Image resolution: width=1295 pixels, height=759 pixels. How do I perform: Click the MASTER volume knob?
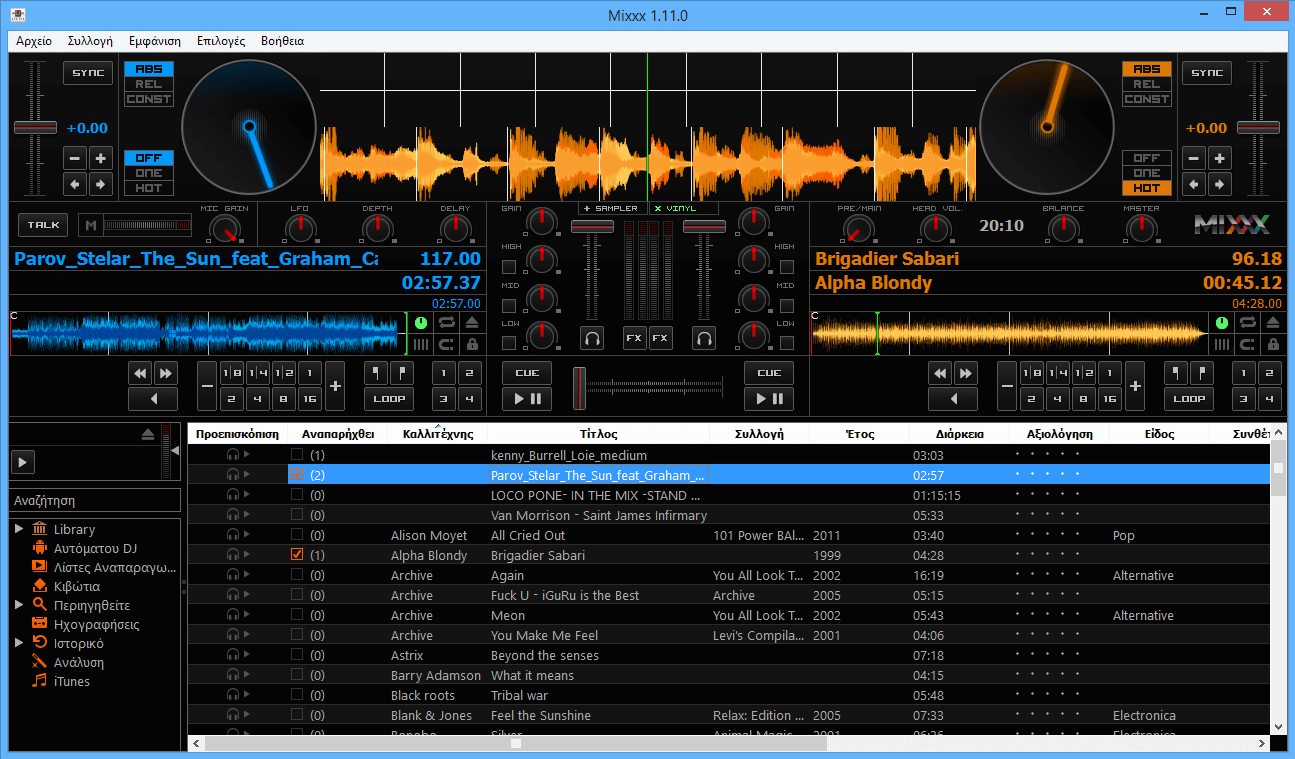pos(1141,230)
